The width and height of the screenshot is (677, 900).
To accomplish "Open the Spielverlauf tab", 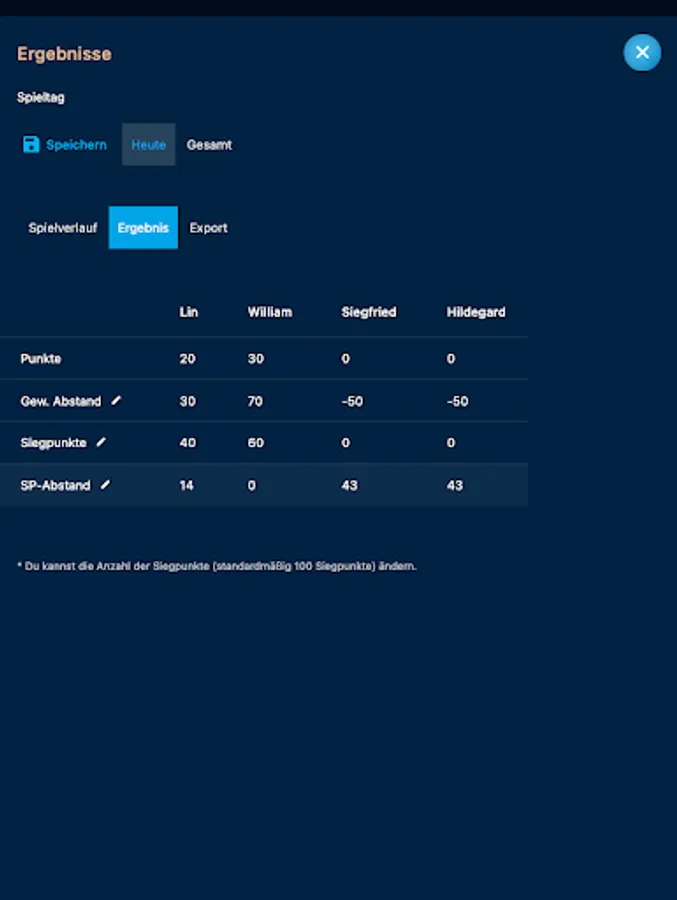I will coord(63,228).
